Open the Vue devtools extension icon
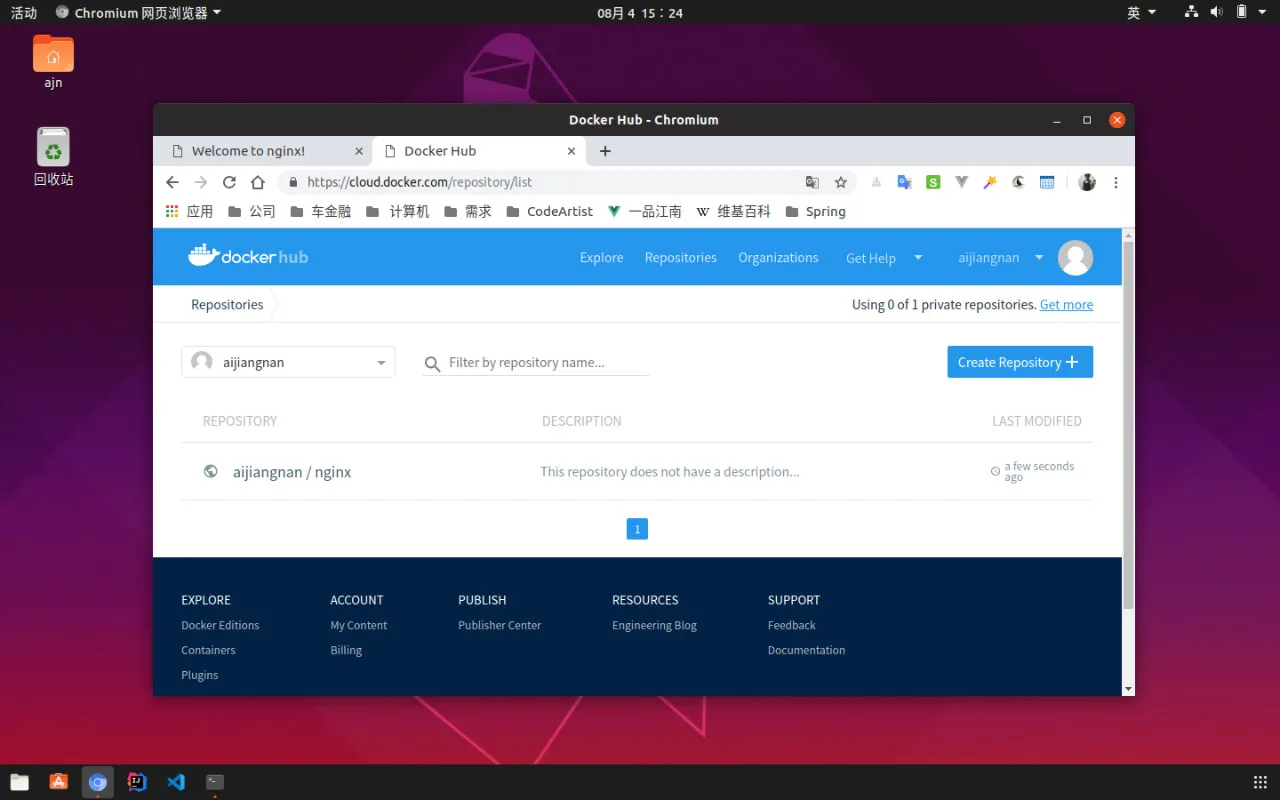The height and width of the screenshot is (800, 1280). click(x=961, y=182)
